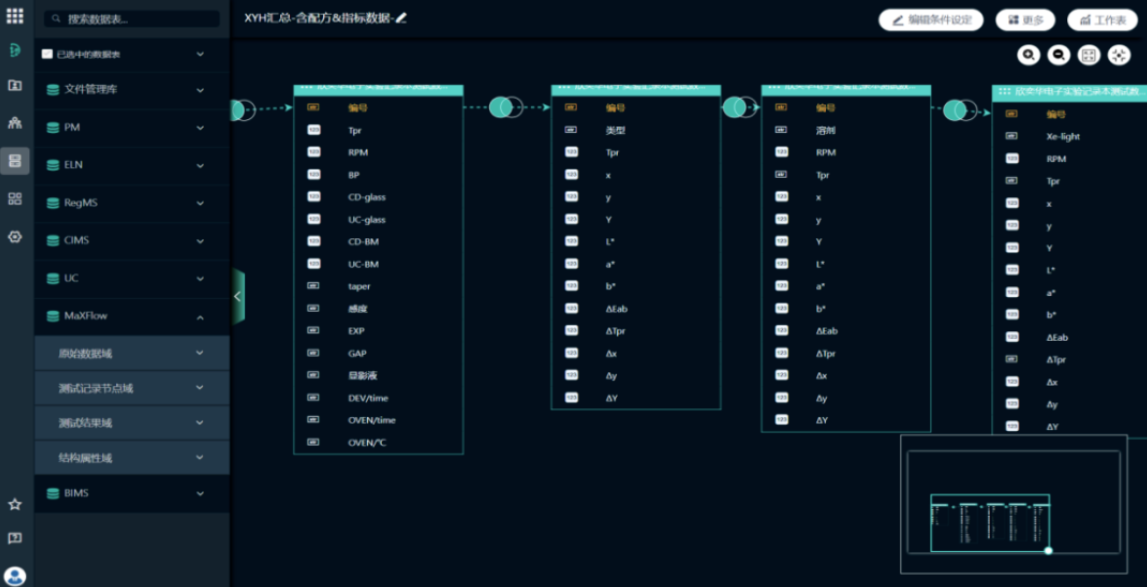Click the zoom in magnifier icon
The width and height of the screenshot is (1147, 587).
tap(1028, 56)
